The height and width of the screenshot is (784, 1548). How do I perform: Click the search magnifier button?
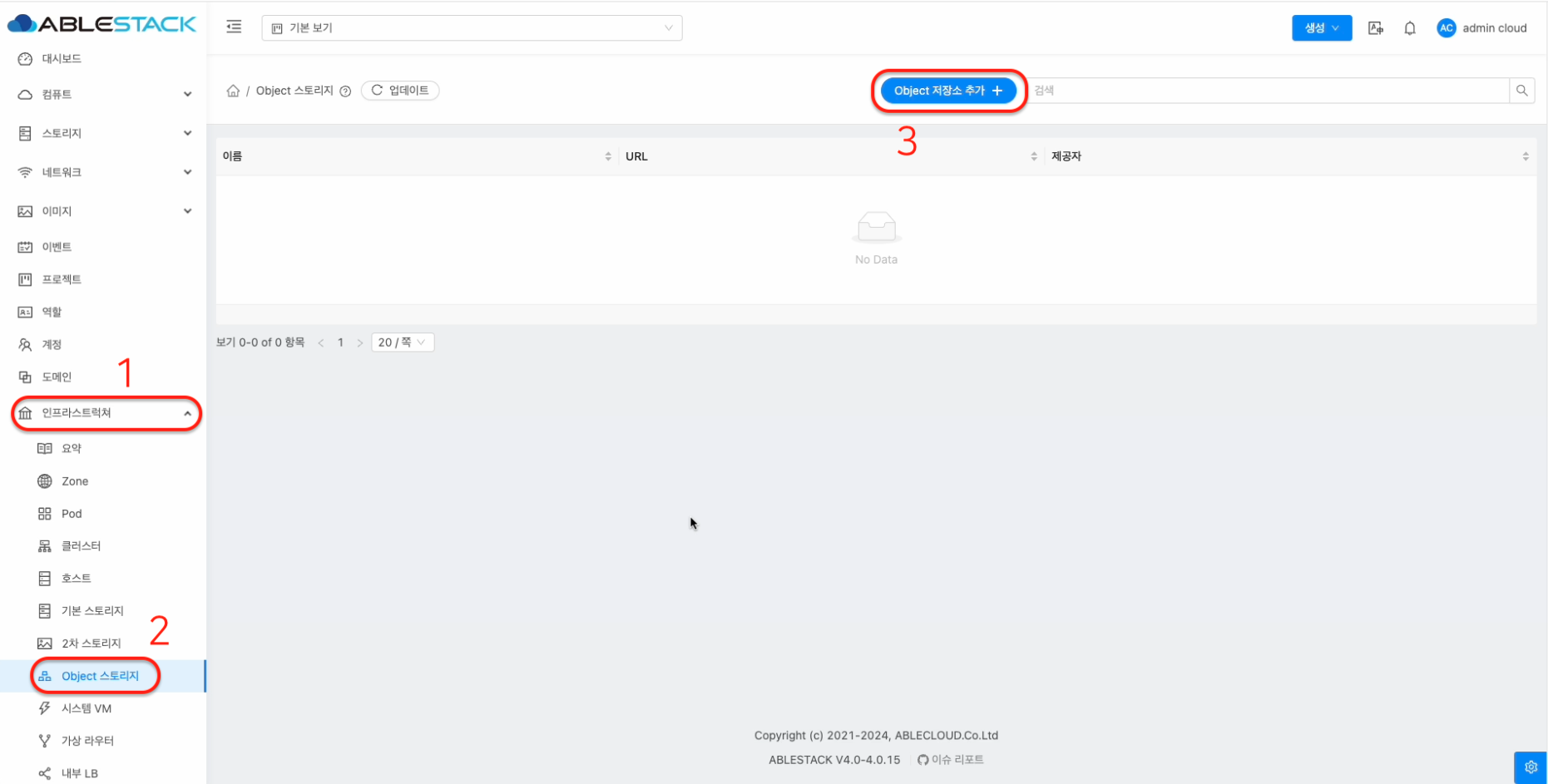1522,91
